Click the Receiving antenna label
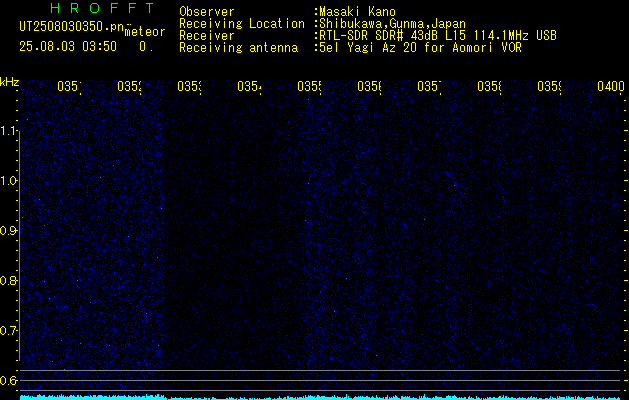Screen dimensions: 629x400 pyautogui.click(x=238, y=48)
